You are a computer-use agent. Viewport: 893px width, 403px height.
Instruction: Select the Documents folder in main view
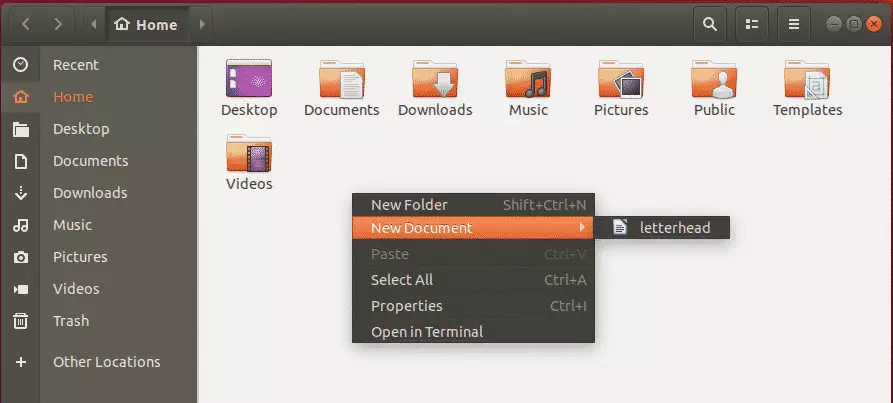click(x=342, y=88)
